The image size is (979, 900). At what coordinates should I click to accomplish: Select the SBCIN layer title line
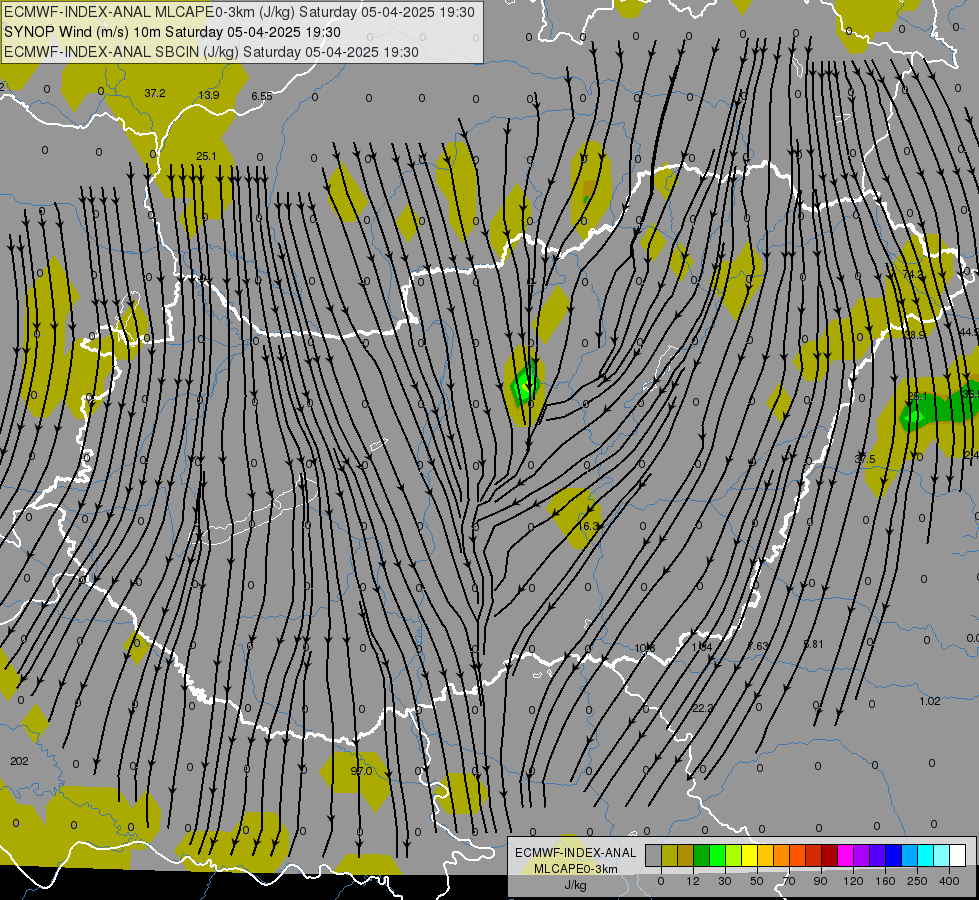pyautogui.click(x=211, y=52)
